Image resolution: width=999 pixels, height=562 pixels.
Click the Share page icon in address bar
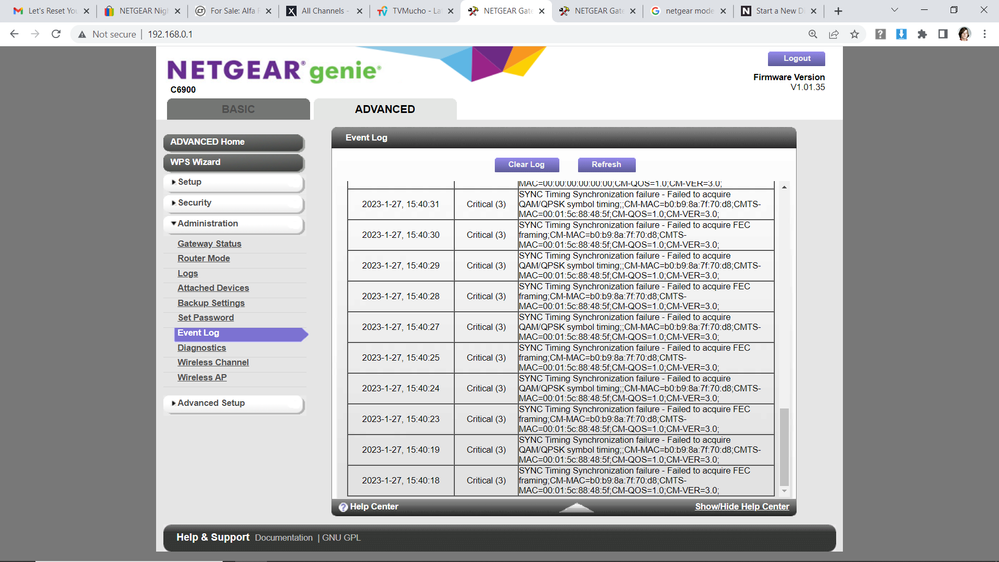(834, 34)
